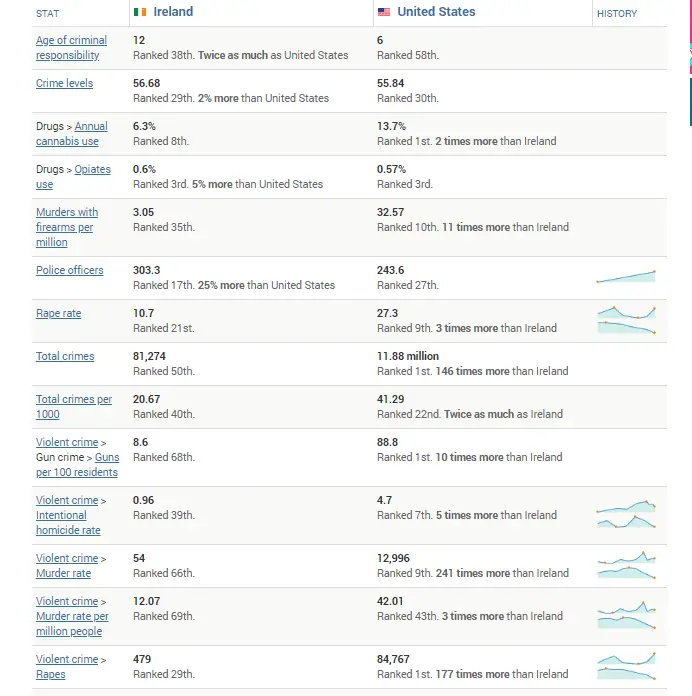This screenshot has width=692, height=696.
Task: Open Murder rate per million history chart
Action: pyautogui.click(x=626, y=615)
